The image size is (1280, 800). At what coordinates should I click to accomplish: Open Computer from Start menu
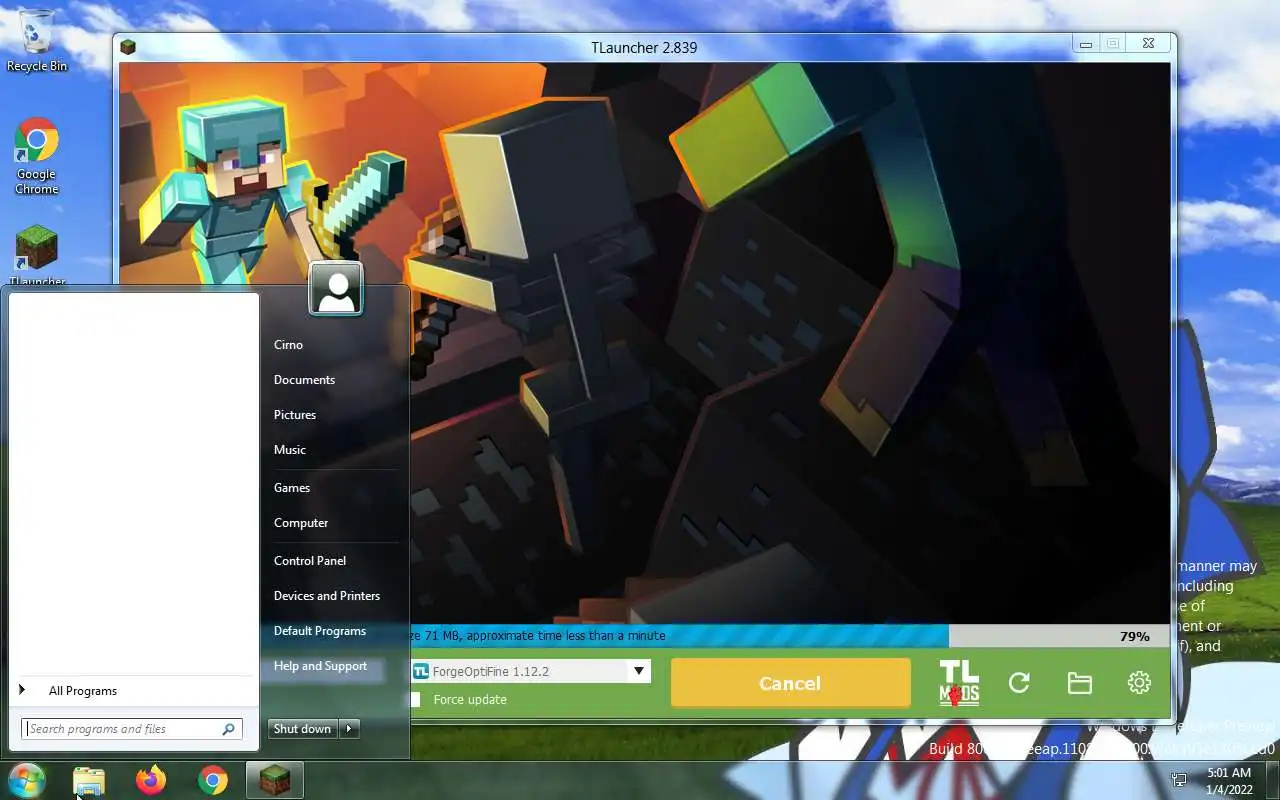[x=301, y=522]
